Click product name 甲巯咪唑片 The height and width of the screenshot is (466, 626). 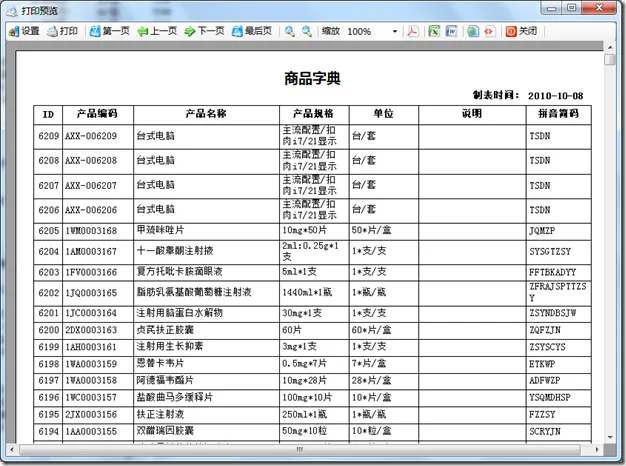point(160,230)
